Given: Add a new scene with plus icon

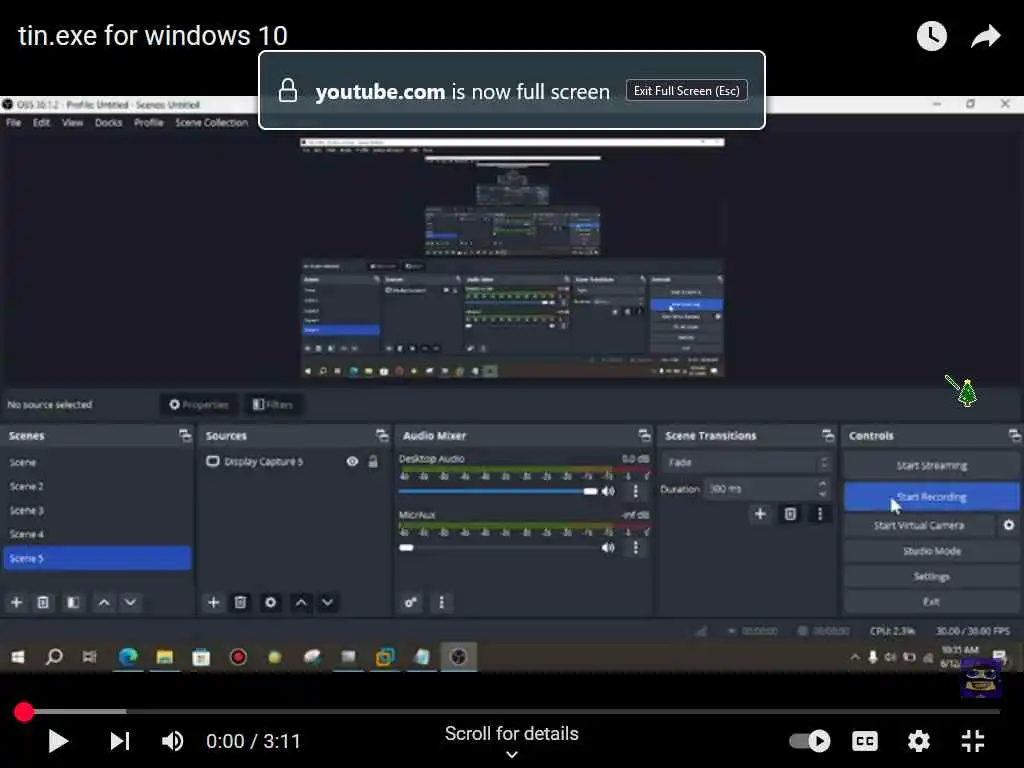Looking at the screenshot, I should (16, 602).
